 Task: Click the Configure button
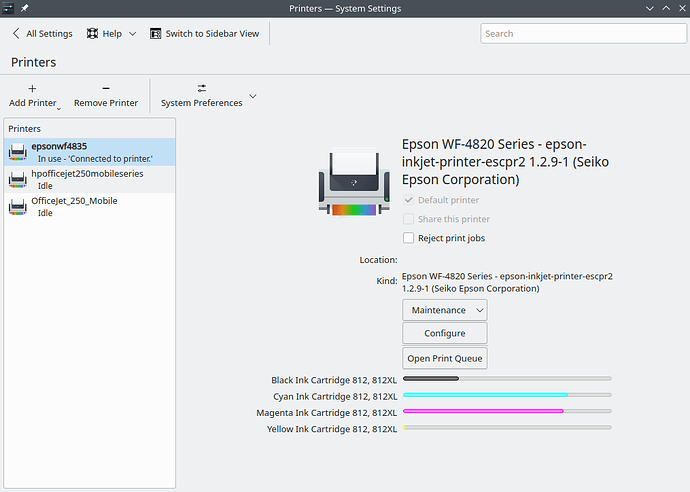coord(444,334)
